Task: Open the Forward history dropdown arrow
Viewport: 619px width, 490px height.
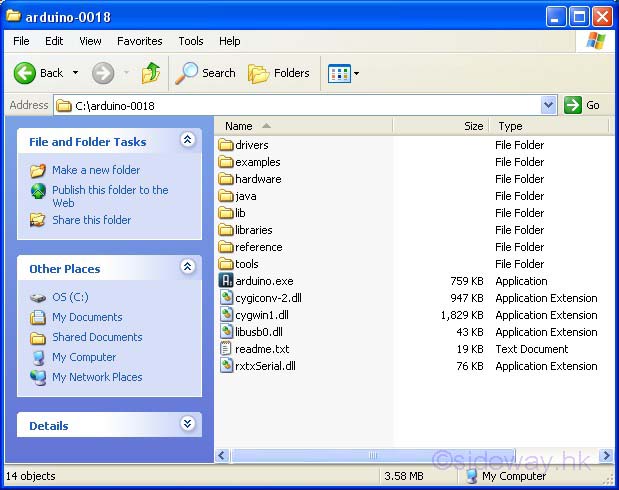Action: coord(126,73)
